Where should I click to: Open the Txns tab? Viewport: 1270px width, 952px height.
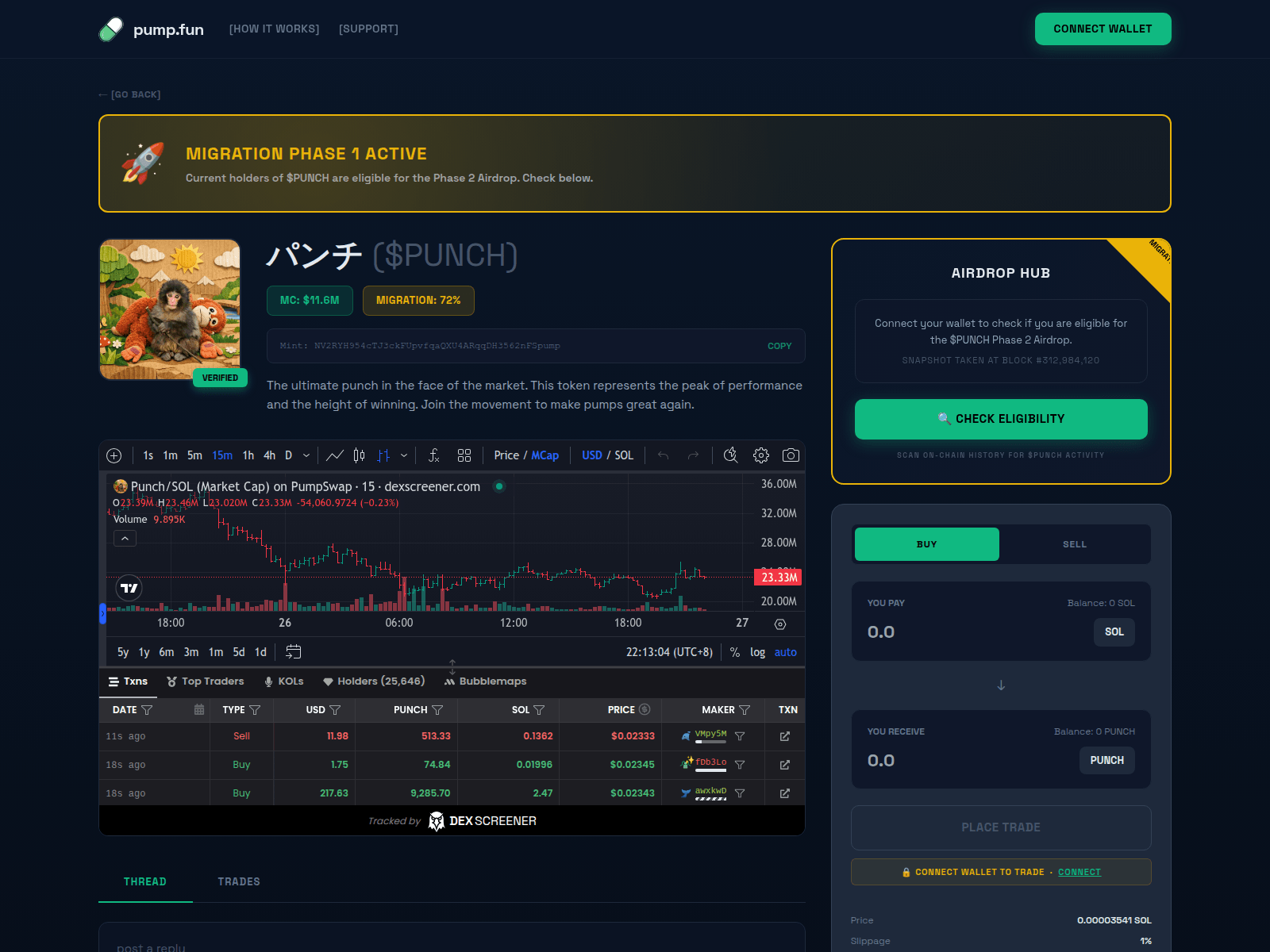[x=128, y=681]
